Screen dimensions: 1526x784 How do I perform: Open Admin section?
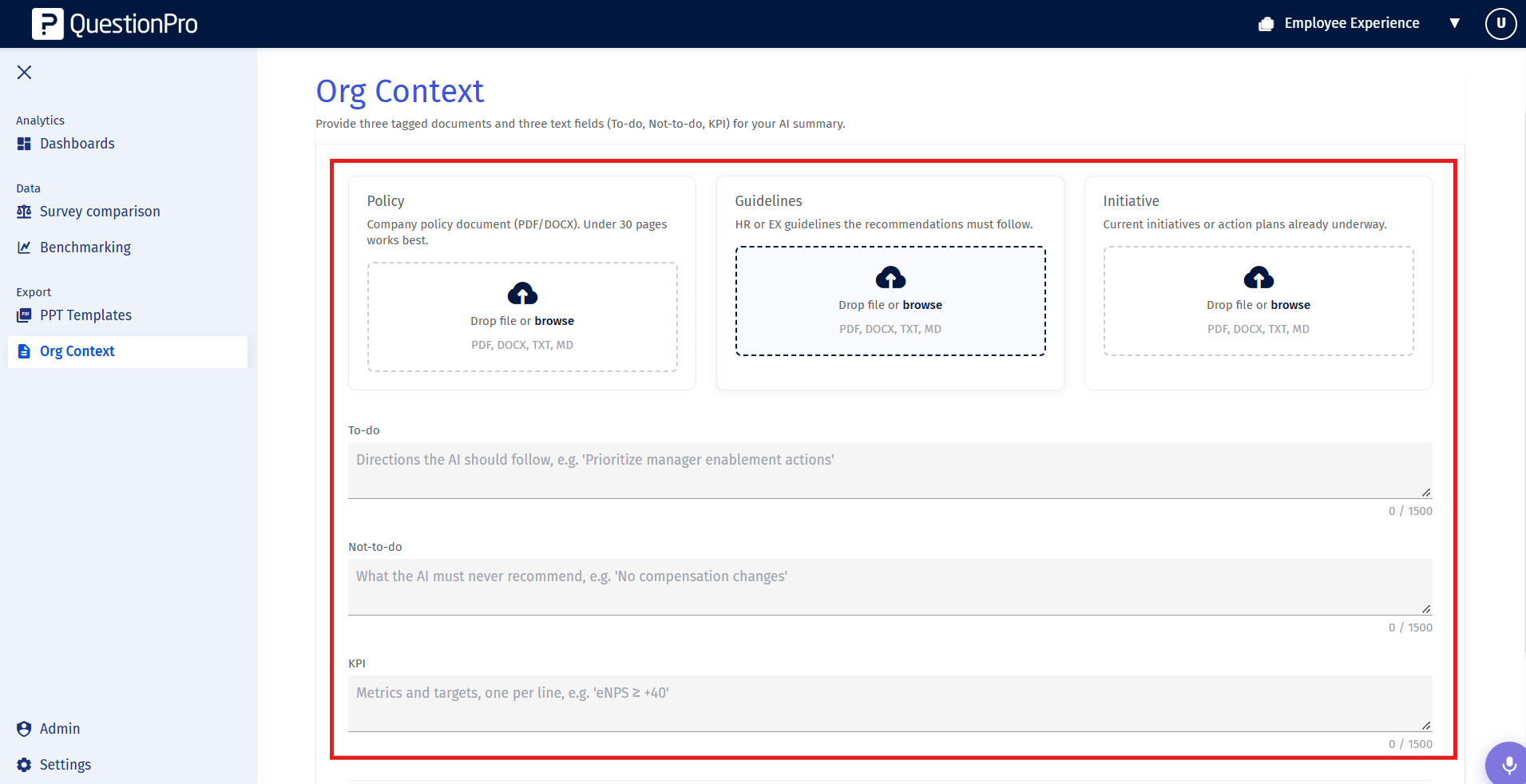click(60, 729)
